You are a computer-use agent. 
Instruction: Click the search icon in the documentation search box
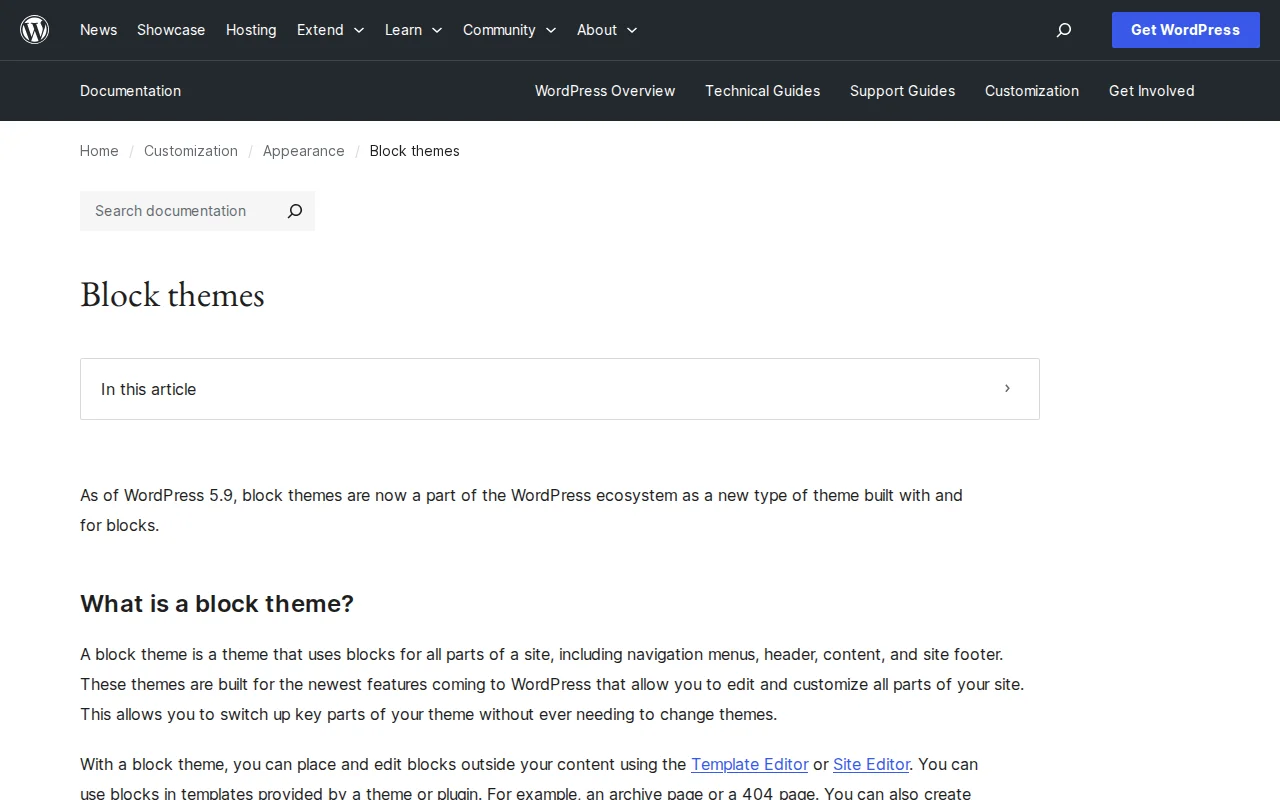pyautogui.click(x=294, y=211)
